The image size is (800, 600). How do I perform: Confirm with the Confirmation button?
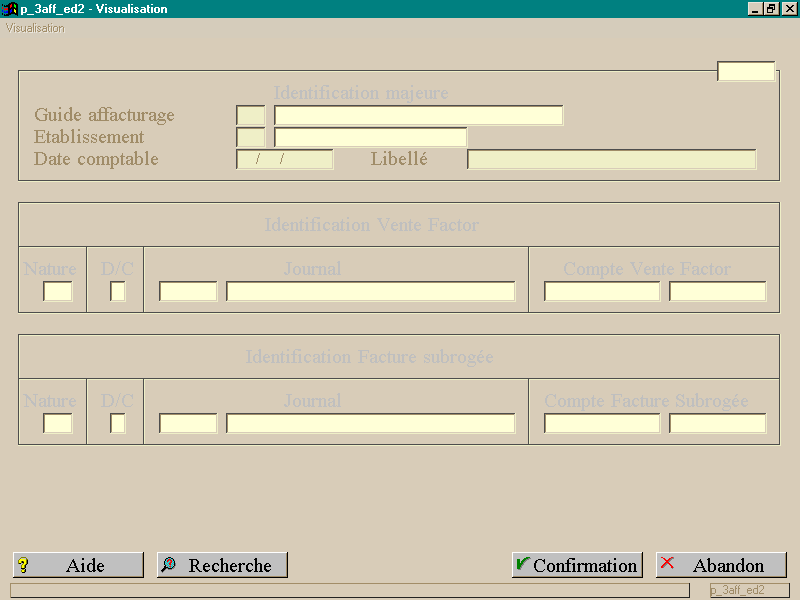577,565
